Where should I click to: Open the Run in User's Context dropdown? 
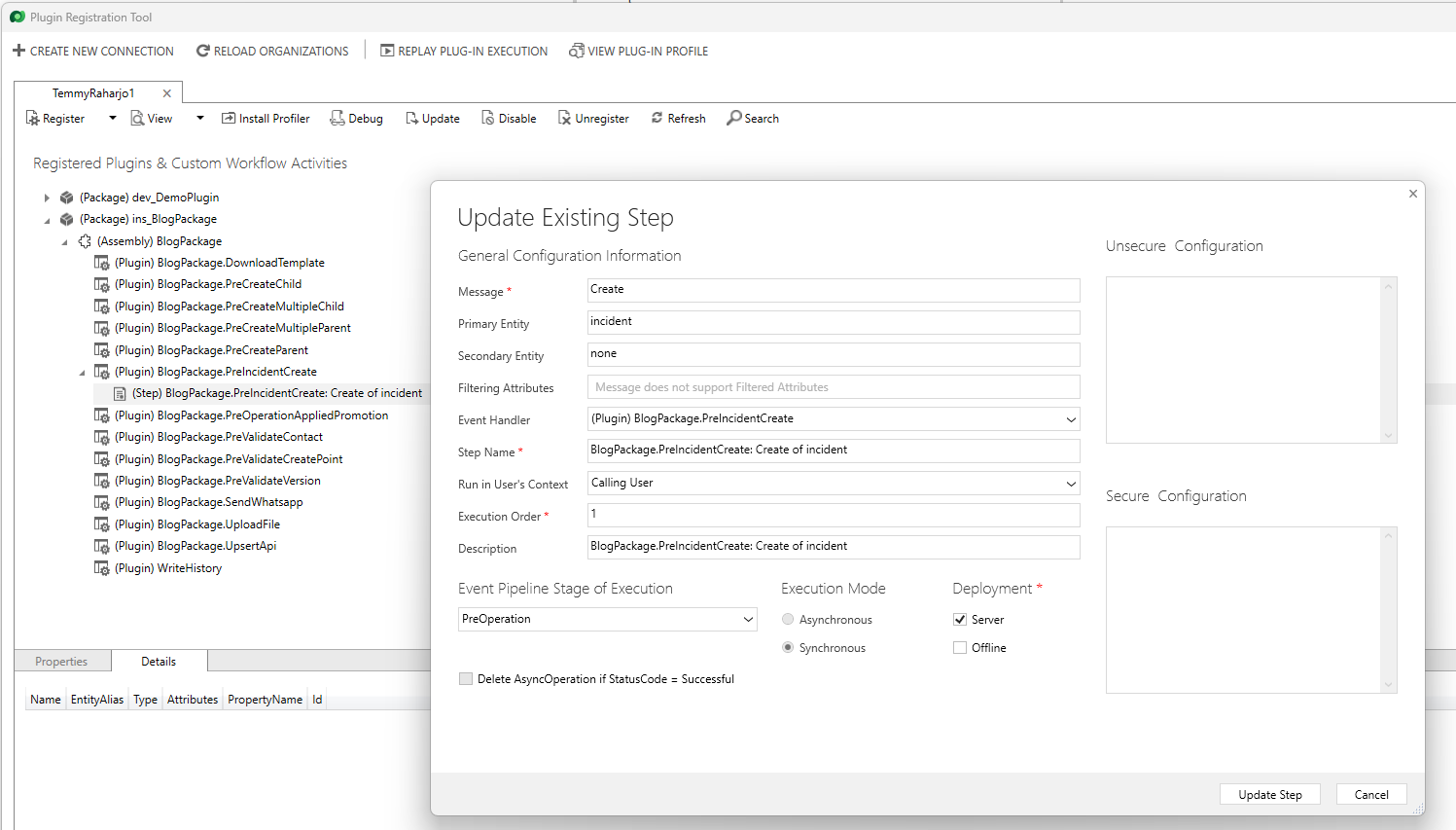pos(1071,484)
